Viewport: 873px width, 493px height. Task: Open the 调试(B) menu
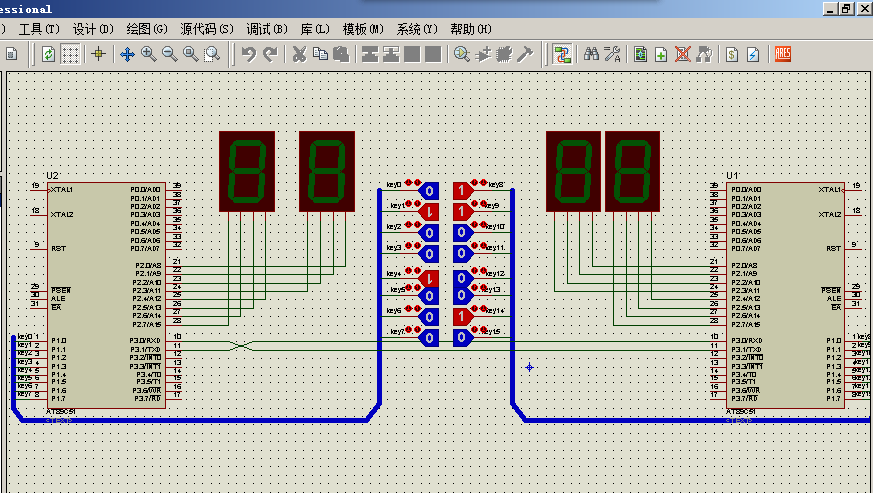[267, 29]
